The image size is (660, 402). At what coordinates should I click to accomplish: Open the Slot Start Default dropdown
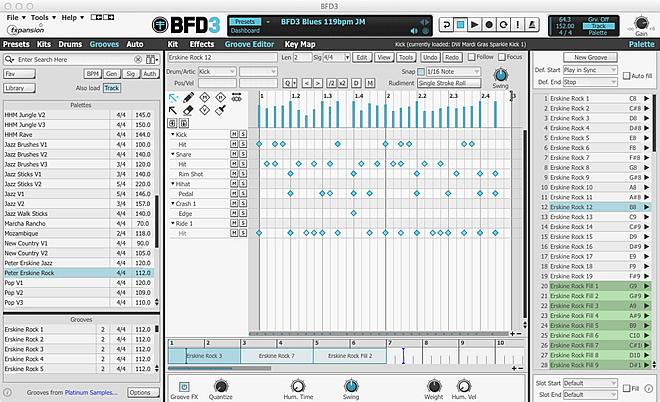tap(590, 383)
